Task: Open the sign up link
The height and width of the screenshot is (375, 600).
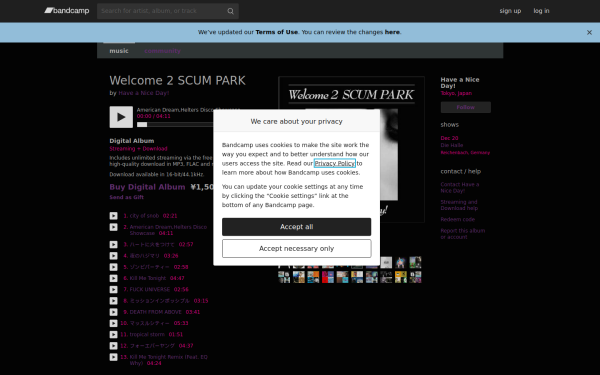Action: 510,11
